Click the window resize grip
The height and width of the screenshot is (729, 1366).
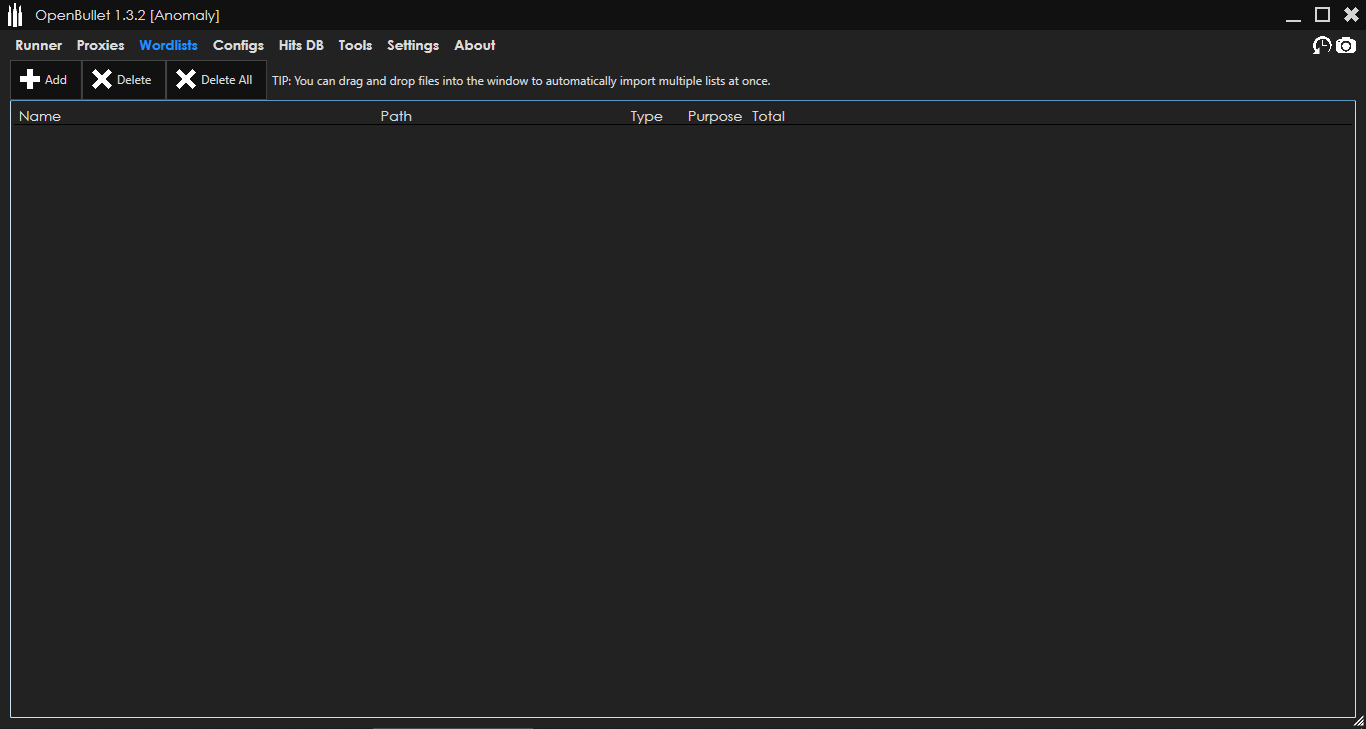1358,721
